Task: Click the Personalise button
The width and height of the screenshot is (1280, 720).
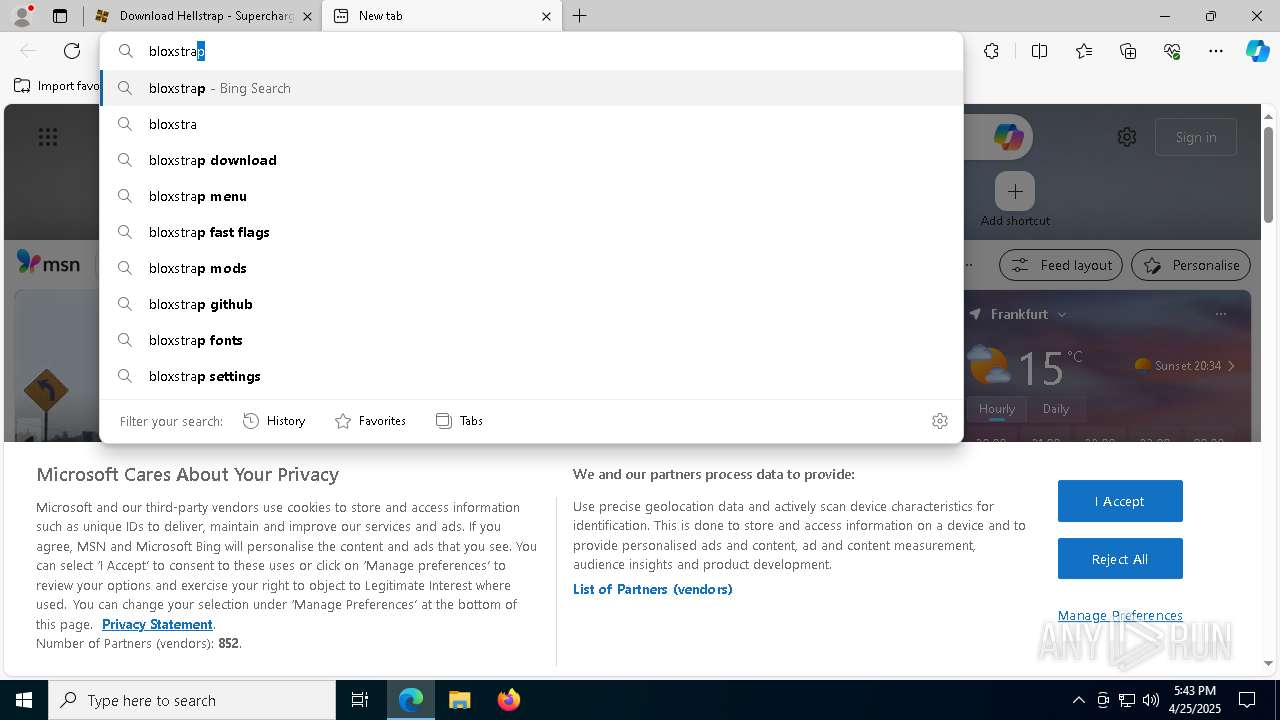Action: pos(1191,265)
